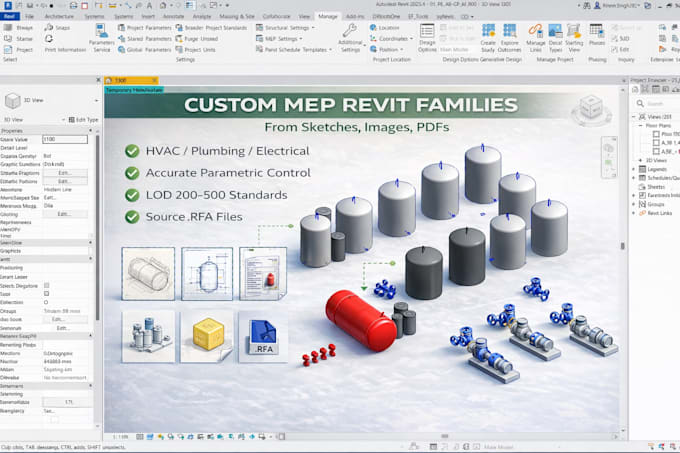The height and width of the screenshot is (453, 680).
Task: Click the Starting View tool
Action: [x=574, y=38]
